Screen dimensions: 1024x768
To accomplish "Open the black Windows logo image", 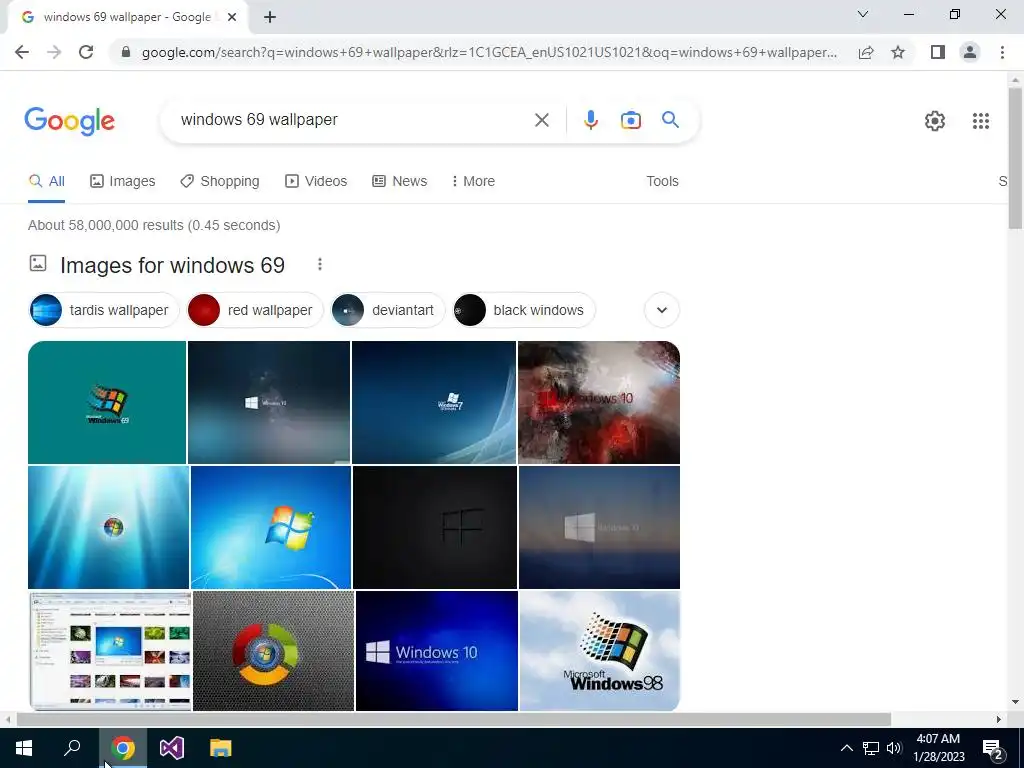I will click(x=435, y=527).
